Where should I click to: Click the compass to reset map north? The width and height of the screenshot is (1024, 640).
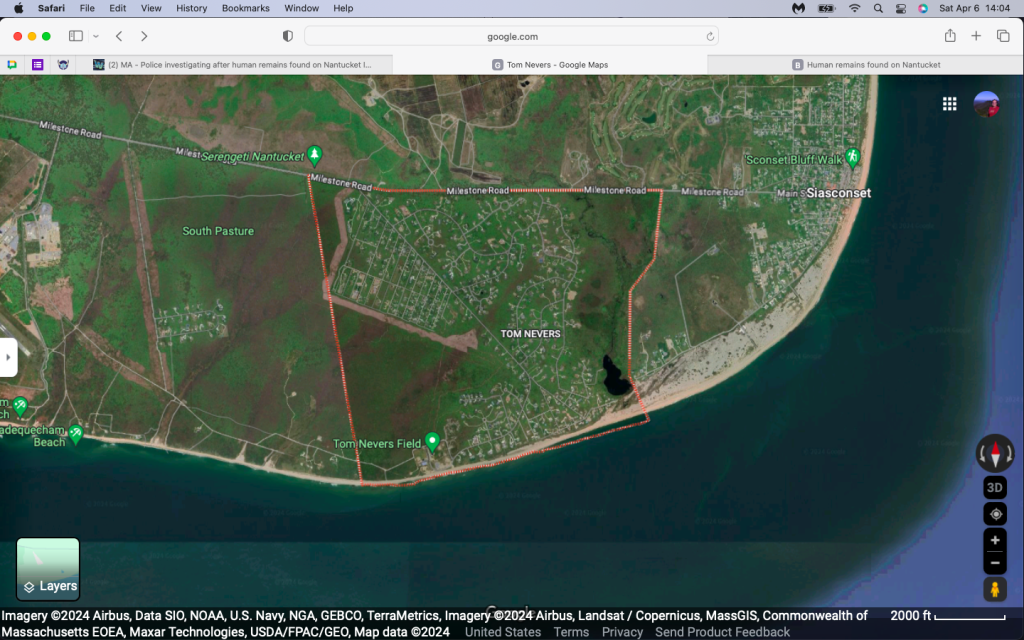tap(995, 453)
